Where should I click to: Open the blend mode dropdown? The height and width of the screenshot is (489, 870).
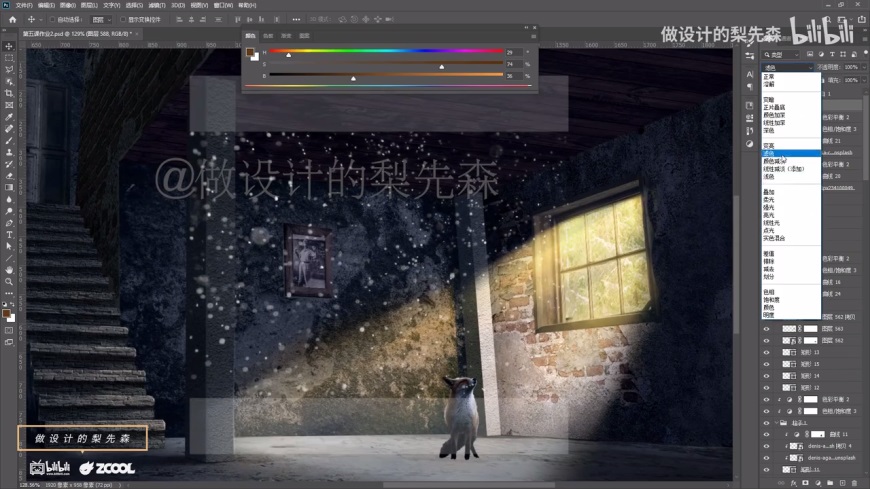point(787,67)
